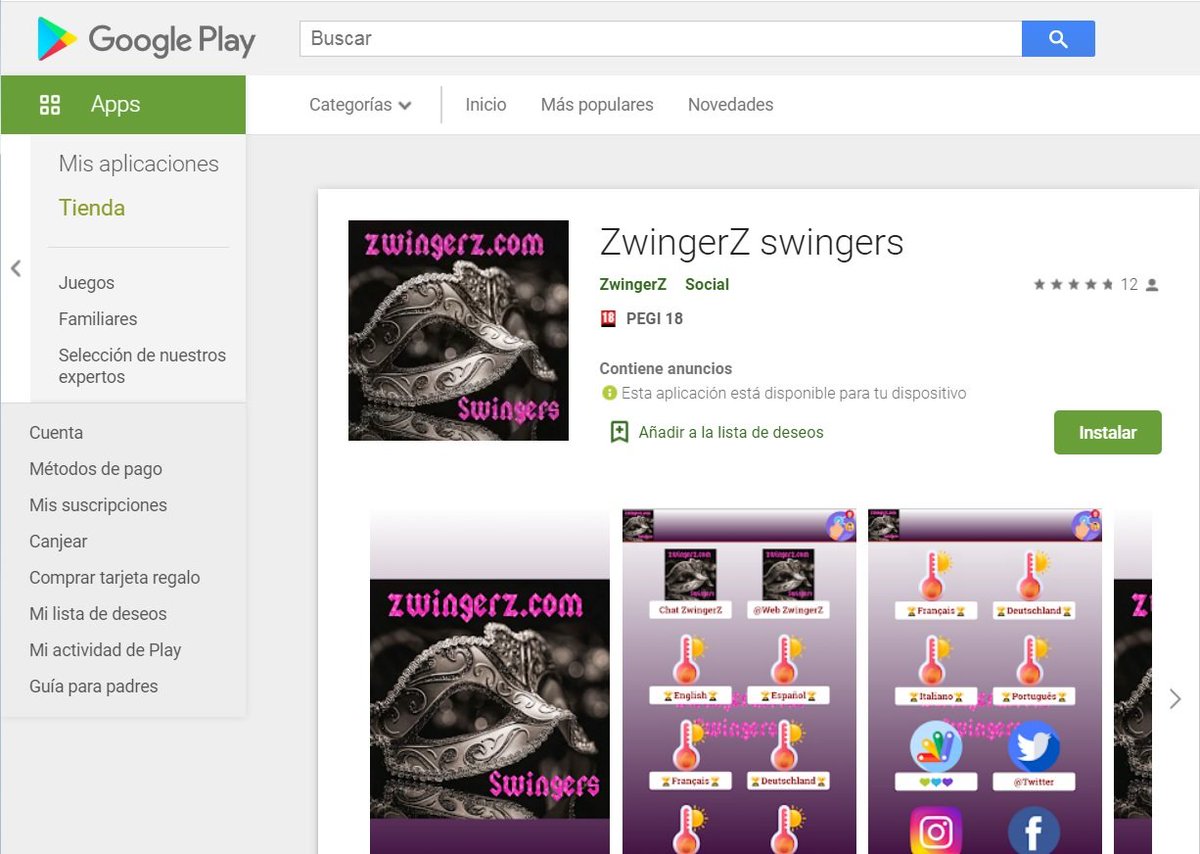Click the Deutschland label in third screenshot
The height and width of the screenshot is (854, 1200).
[x=1034, y=610]
